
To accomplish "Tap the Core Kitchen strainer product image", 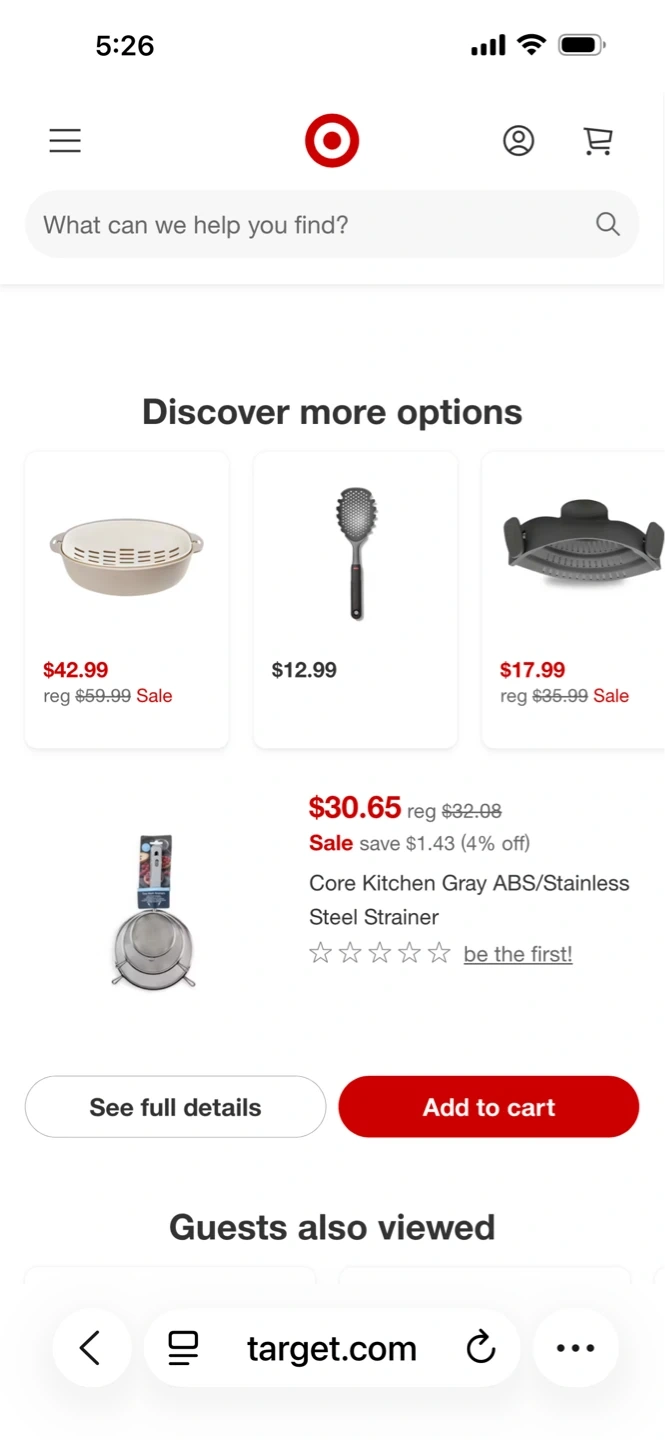I will pyautogui.click(x=154, y=912).
